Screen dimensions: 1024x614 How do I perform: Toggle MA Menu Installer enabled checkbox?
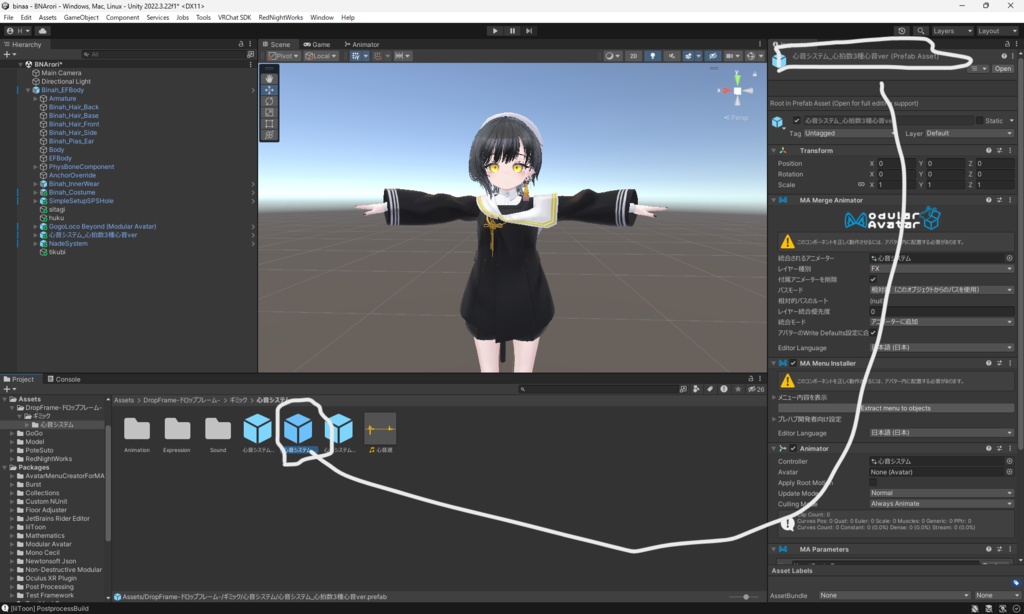pyautogui.click(x=793, y=363)
